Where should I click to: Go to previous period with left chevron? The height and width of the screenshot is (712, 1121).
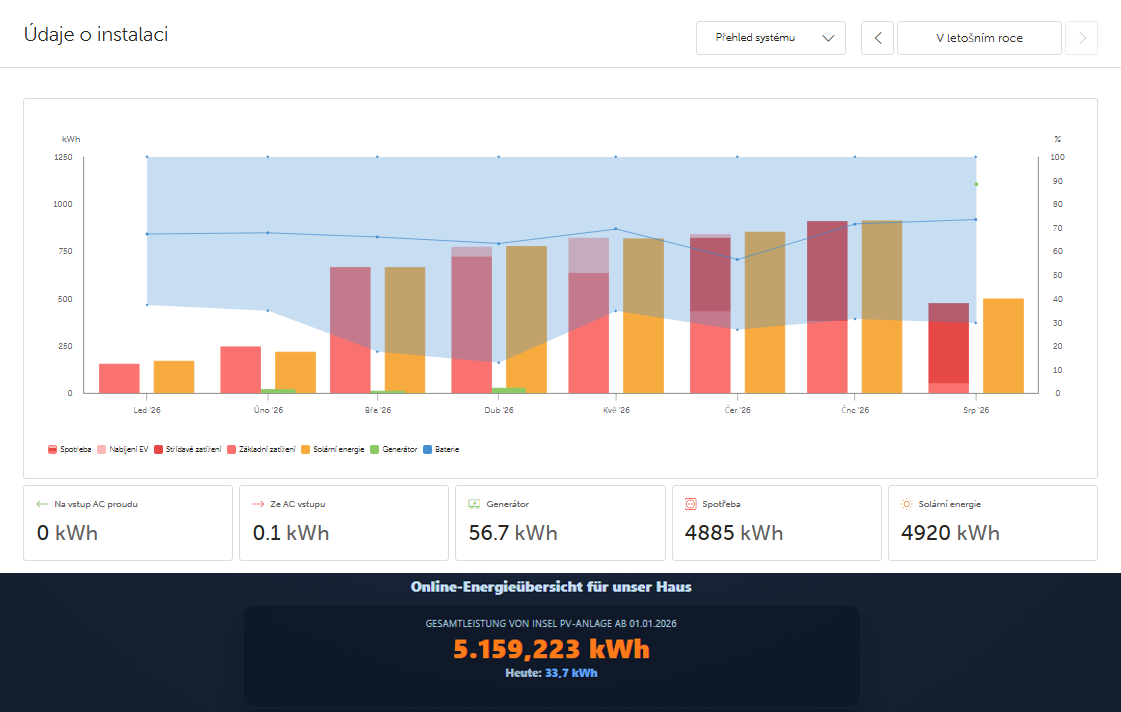(878, 38)
